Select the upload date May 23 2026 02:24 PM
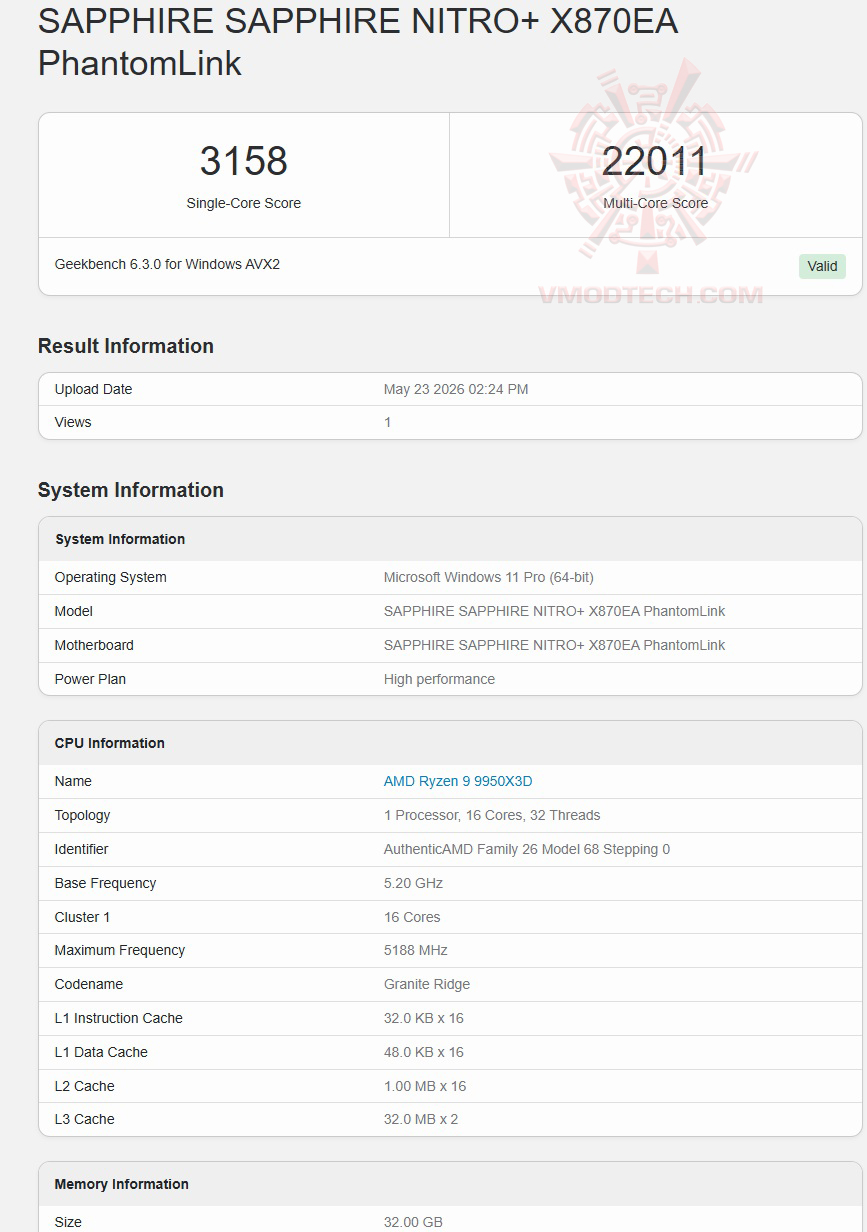Image resolution: width=867 pixels, height=1232 pixels. pyautogui.click(x=456, y=389)
